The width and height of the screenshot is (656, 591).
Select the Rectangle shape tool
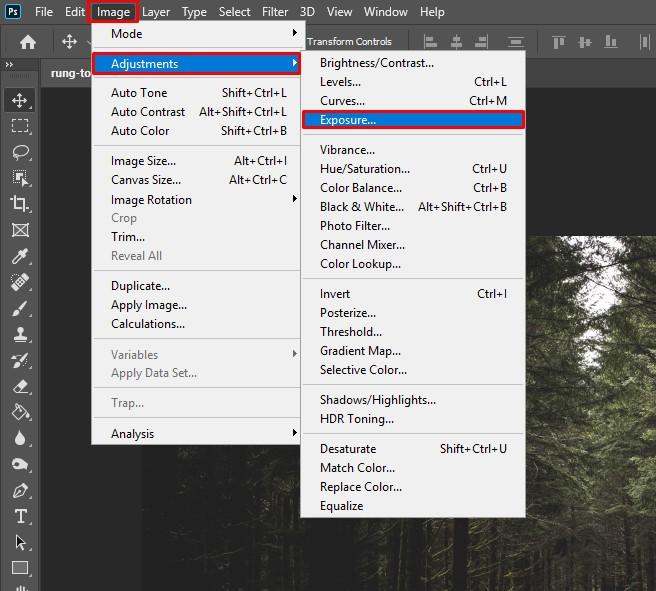coord(20,568)
